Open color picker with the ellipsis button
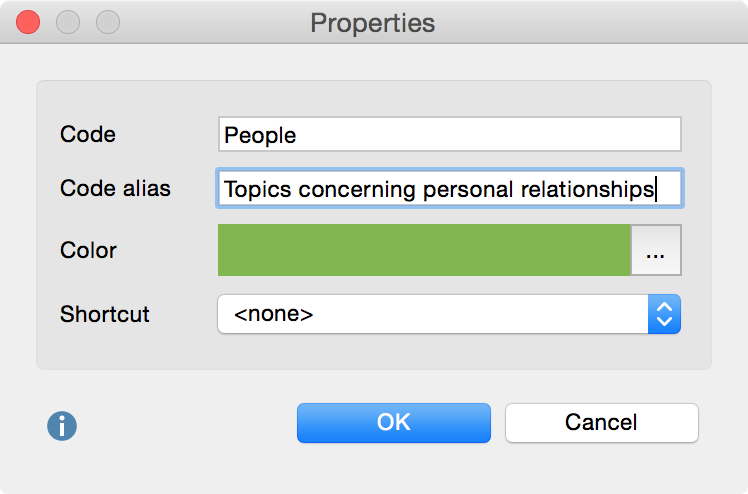Screen dimensions: 748x494 (656, 250)
